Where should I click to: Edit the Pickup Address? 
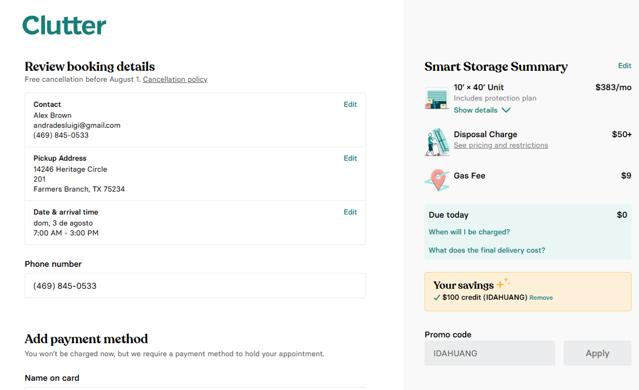click(x=350, y=158)
